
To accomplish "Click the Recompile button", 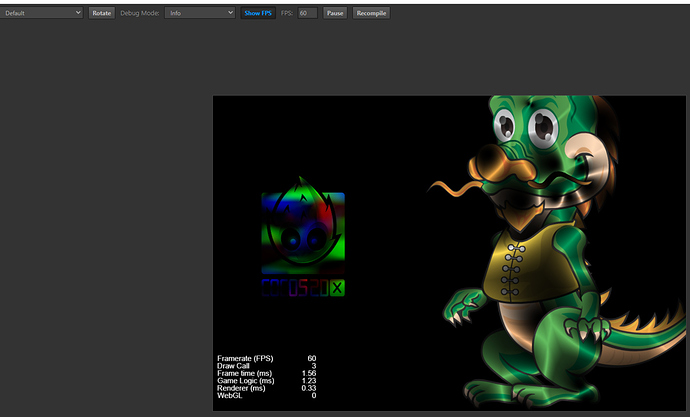I will tap(371, 13).
